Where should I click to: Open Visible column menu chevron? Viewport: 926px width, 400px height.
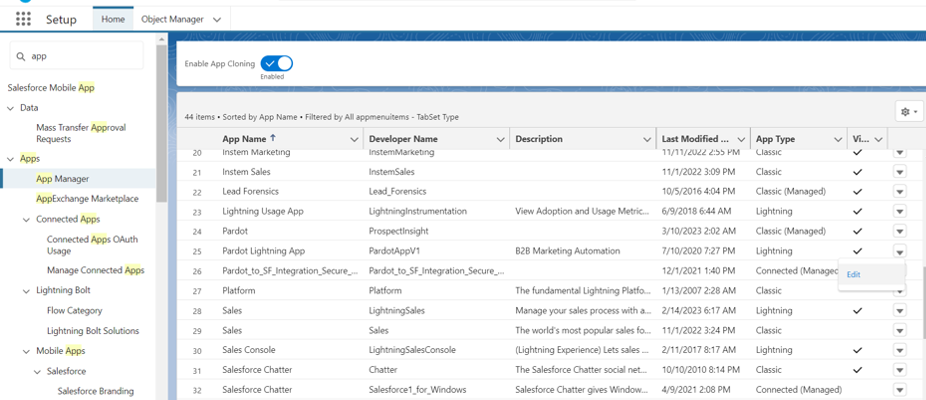click(x=878, y=139)
